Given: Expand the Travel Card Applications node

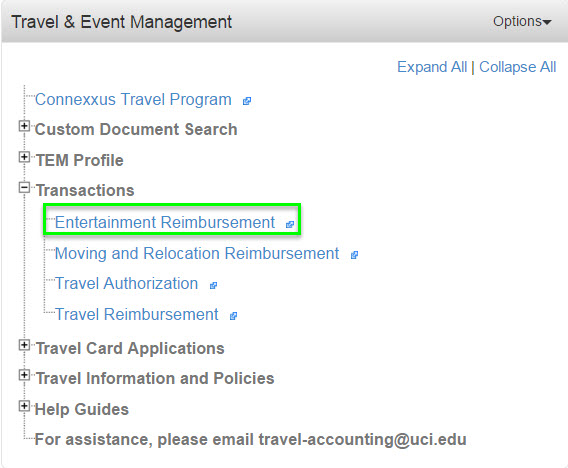Looking at the screenshot, I should [24, 345].
